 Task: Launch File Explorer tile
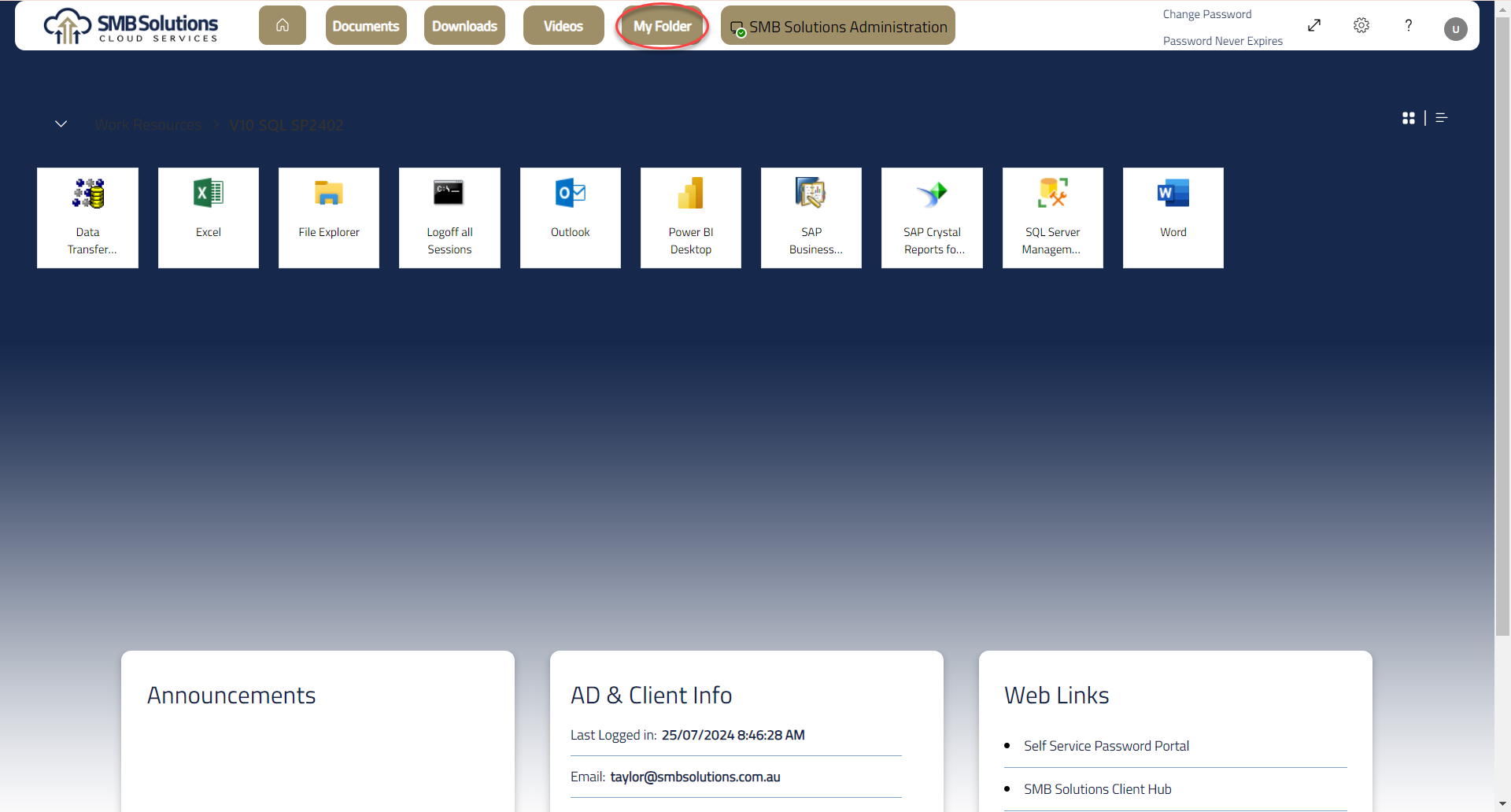click(328, 217)
